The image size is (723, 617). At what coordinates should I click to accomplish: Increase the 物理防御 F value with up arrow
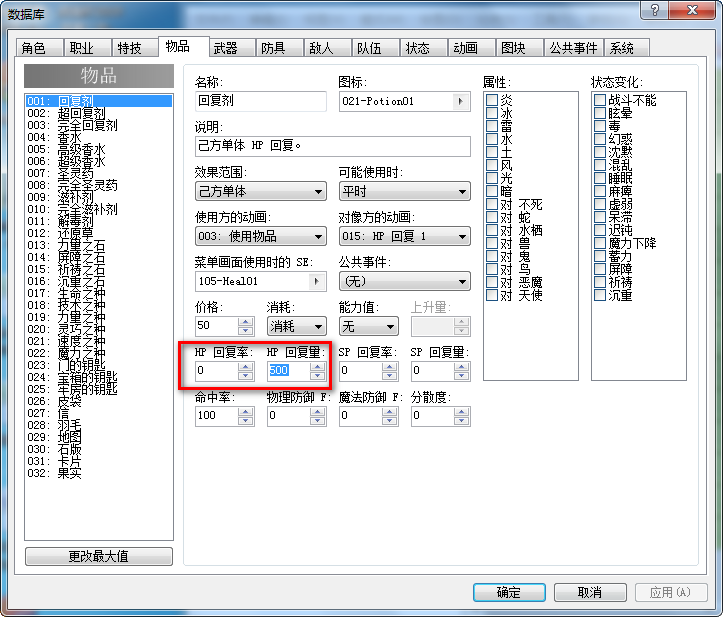pyautogui.click(x=318, y=412)
